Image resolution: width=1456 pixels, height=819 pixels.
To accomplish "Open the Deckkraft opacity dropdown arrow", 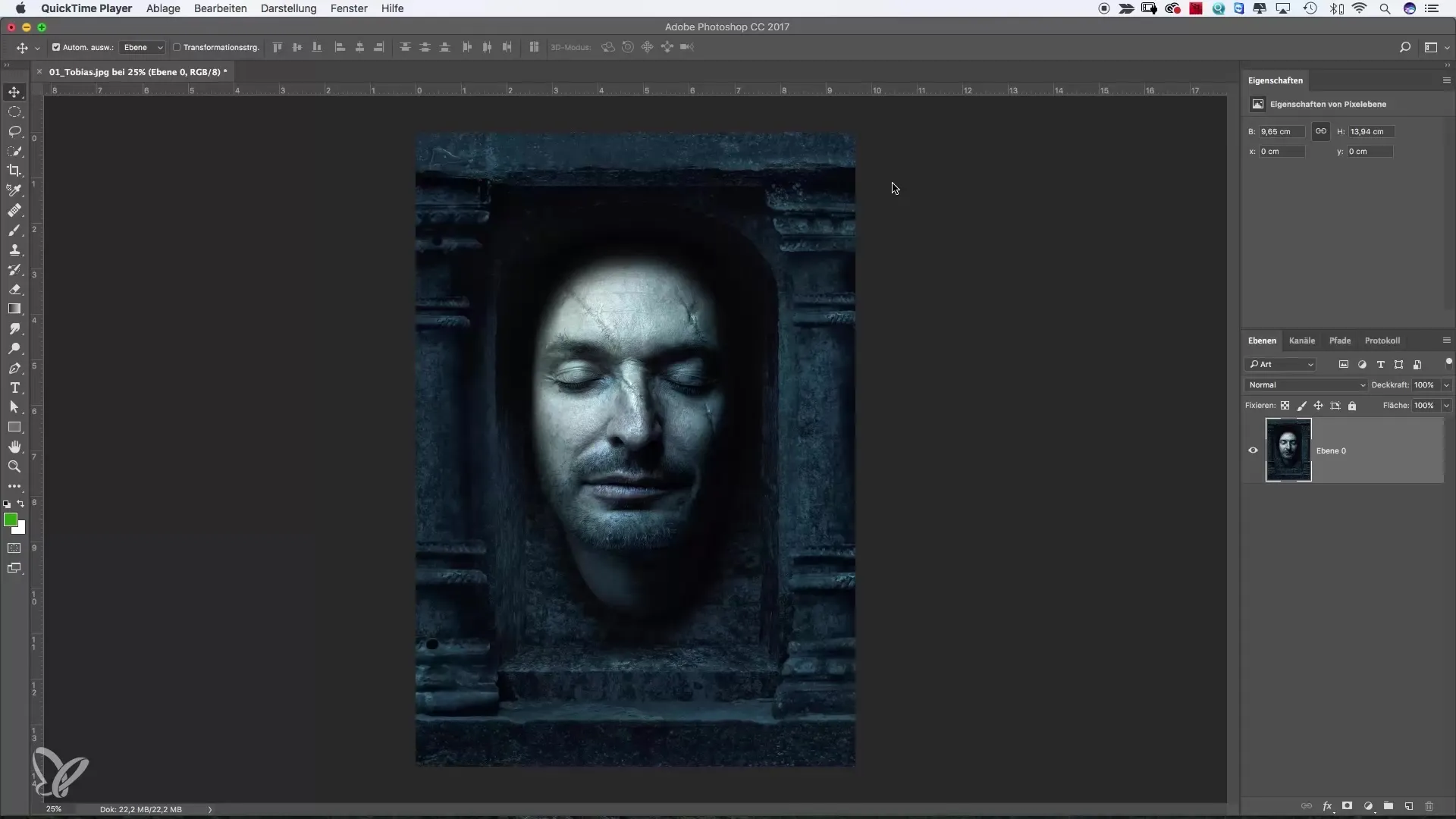I will click(1446, 385).
